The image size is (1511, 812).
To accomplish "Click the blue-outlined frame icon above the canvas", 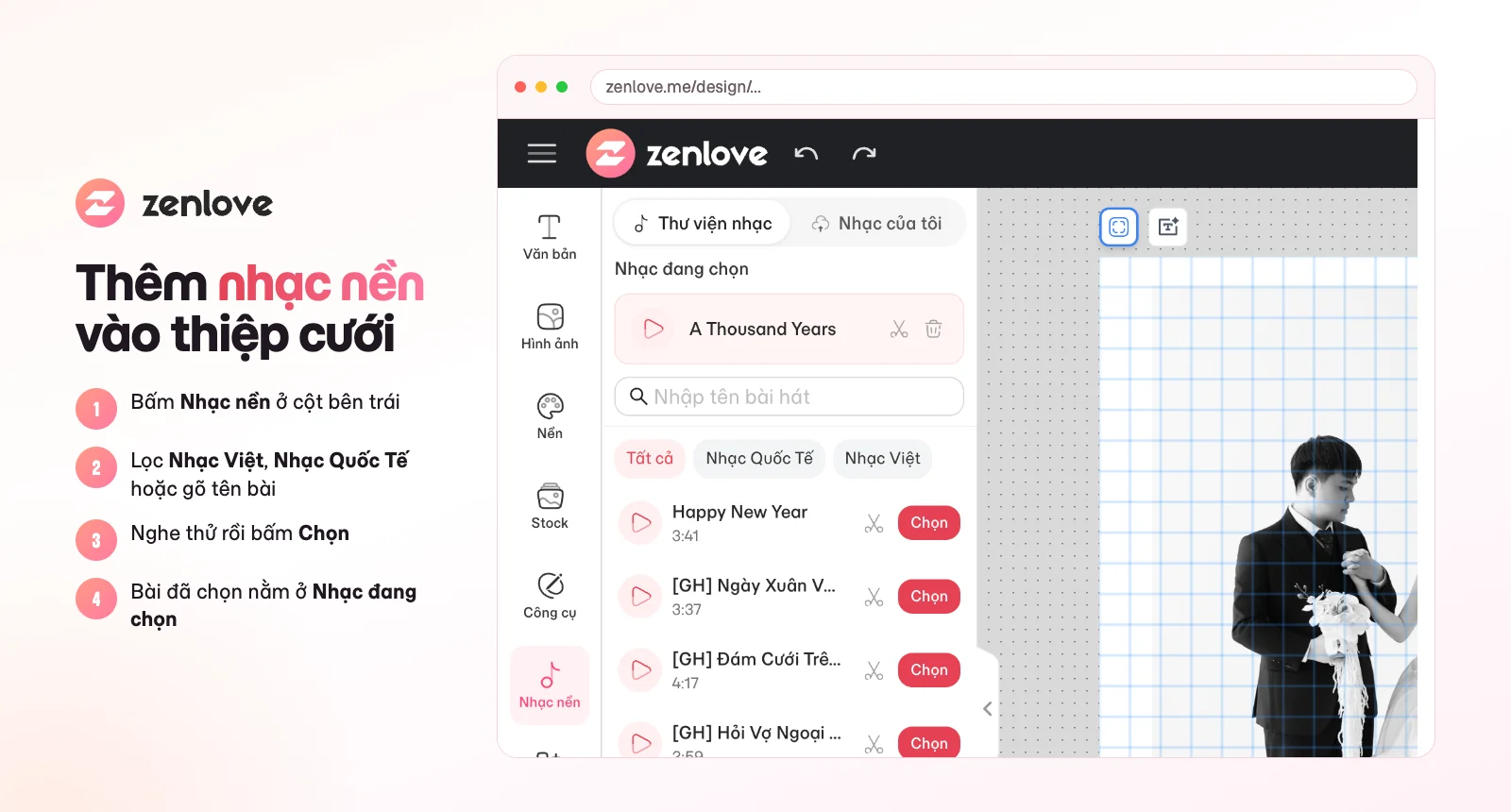I will click(1119, 227).
